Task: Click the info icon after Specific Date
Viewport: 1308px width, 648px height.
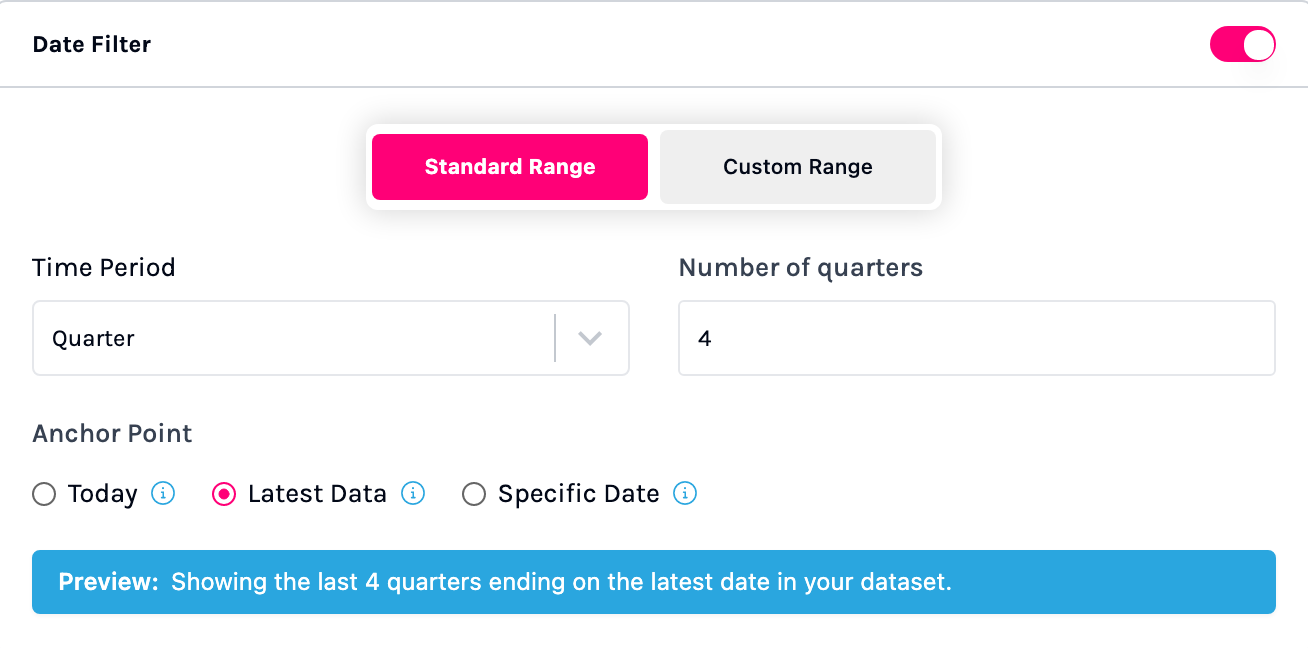Action: coord(685,493)
